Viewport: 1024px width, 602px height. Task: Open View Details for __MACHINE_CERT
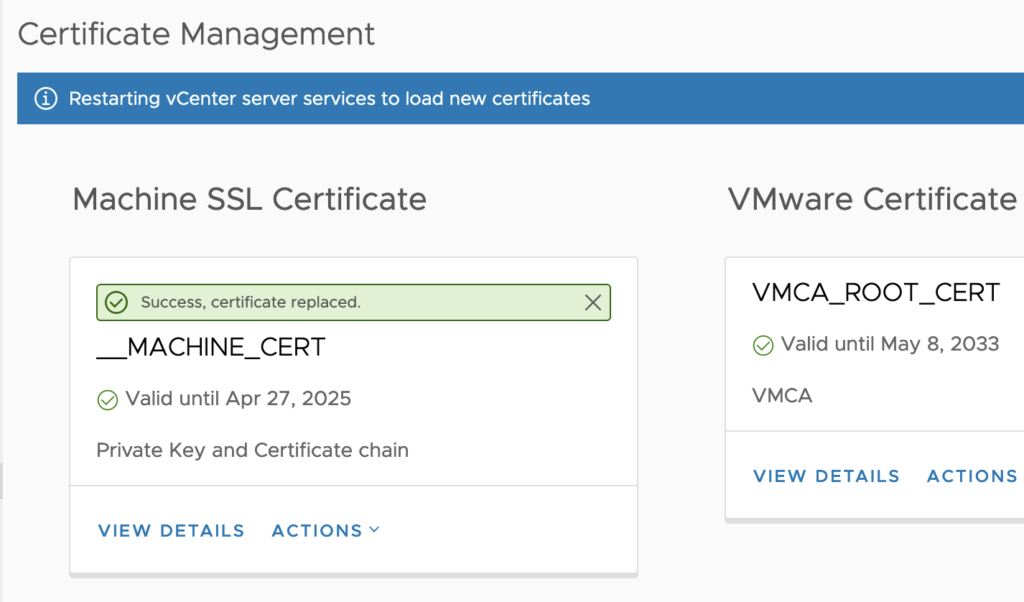pos(171,530)
